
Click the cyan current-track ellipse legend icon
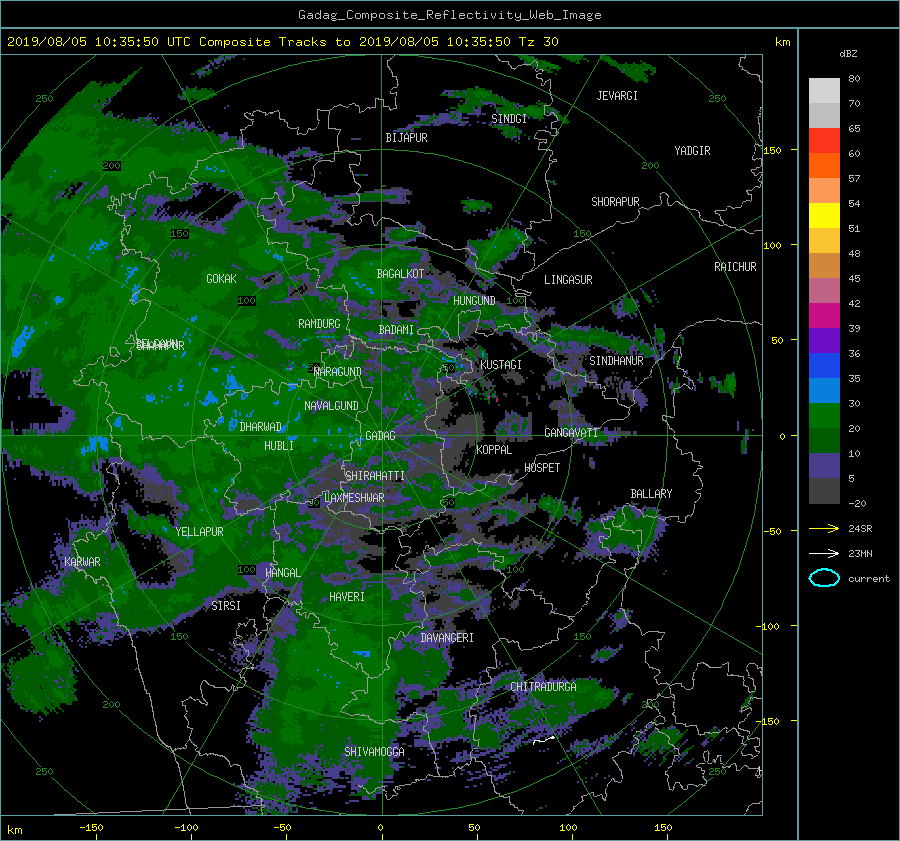(x=824, y=578)
